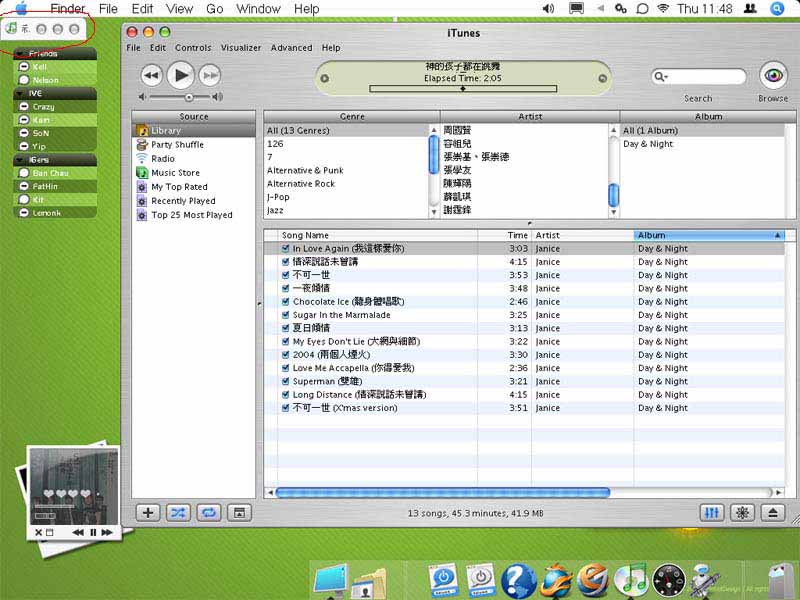Sort by Time column header
The image size is (800, 600).
(505, 235)
